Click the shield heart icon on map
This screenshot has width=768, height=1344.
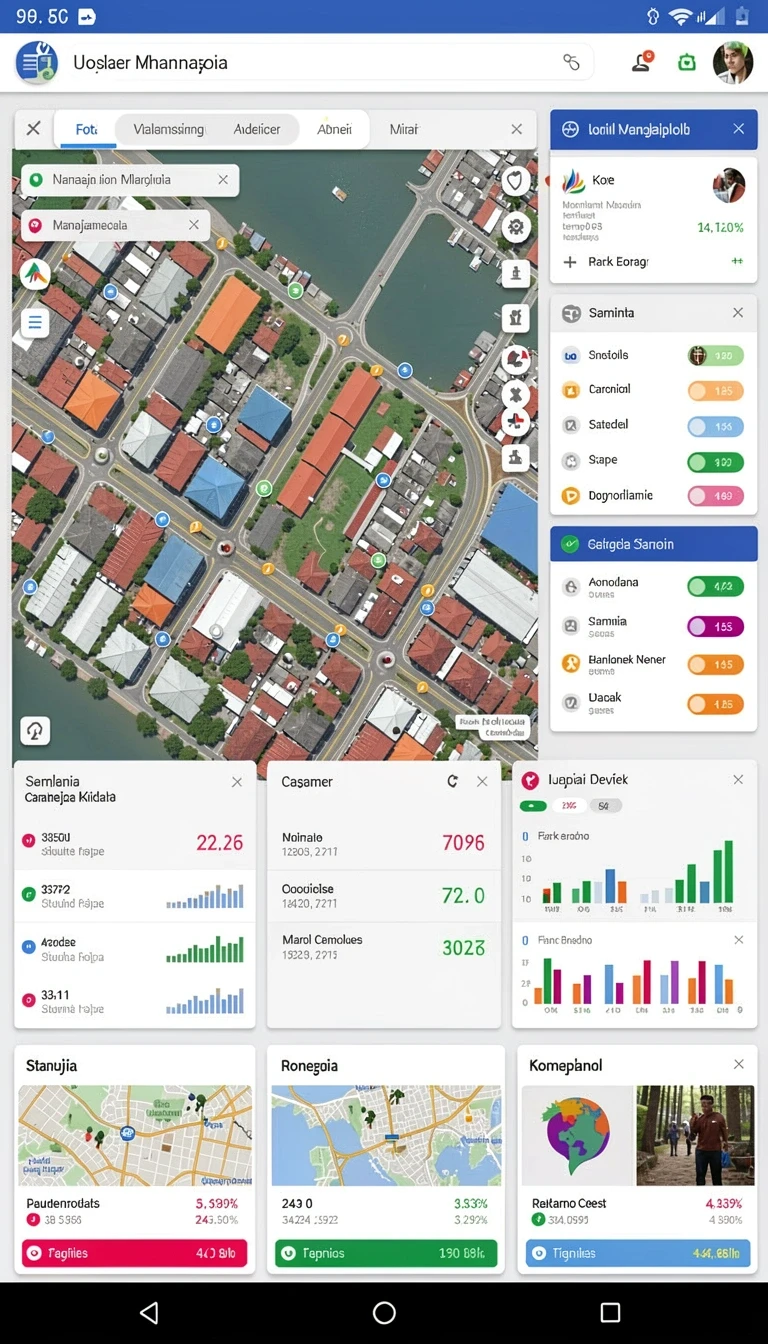click(x=516, y=181)
